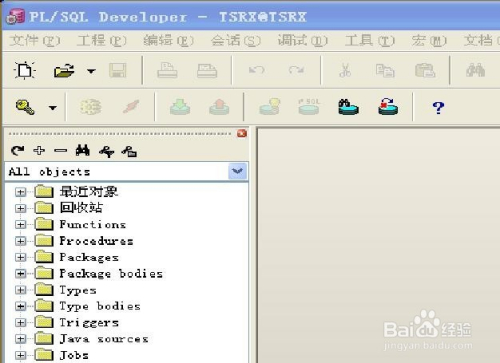
Task: Open the dropdown arrow beside Log on key
Action: pos(53,108)
